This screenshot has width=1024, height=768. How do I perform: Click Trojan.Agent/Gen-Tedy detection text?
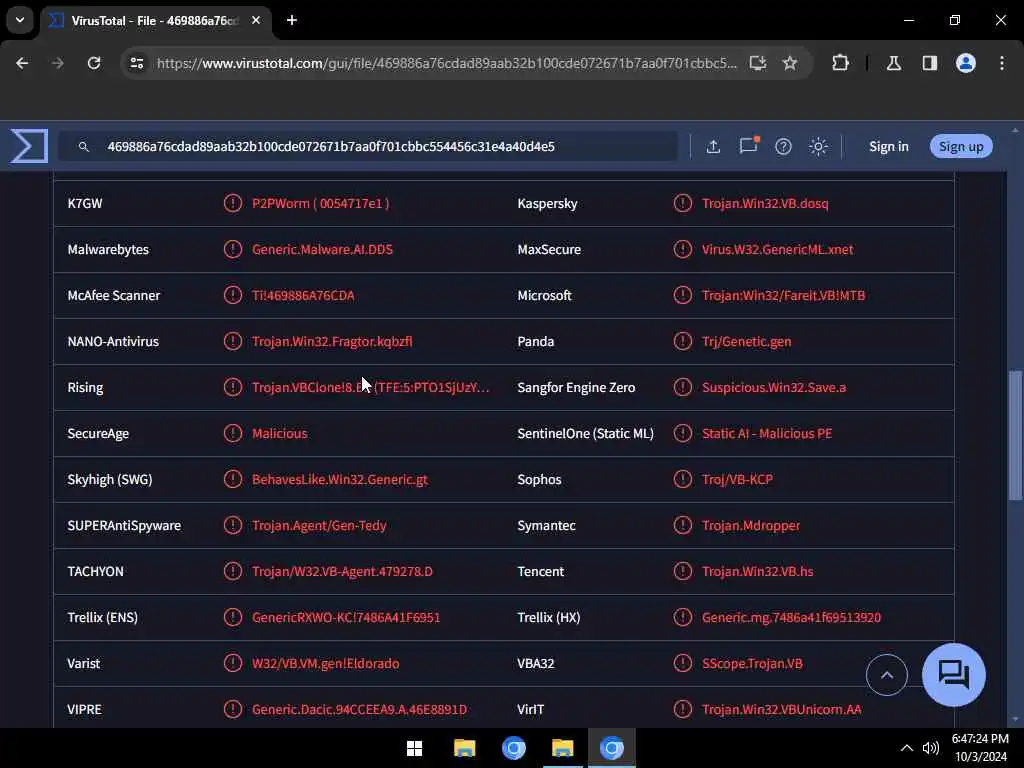[319, 525]
